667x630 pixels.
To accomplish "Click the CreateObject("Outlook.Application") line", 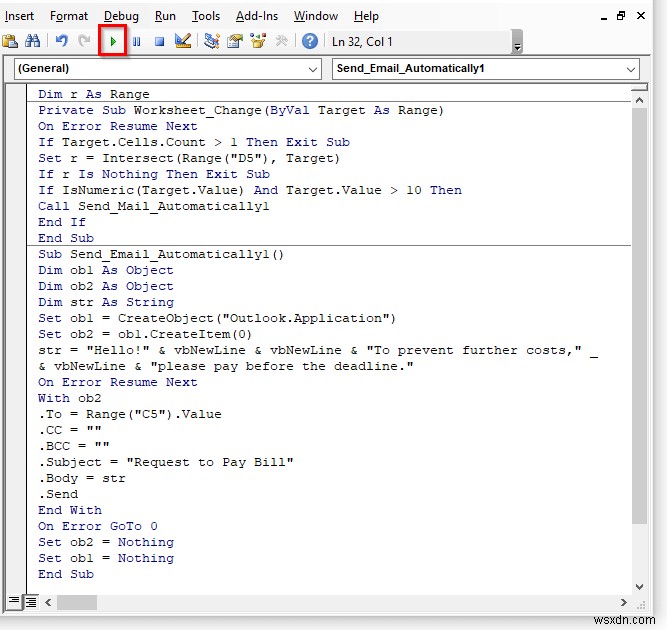I will [217, 318].
